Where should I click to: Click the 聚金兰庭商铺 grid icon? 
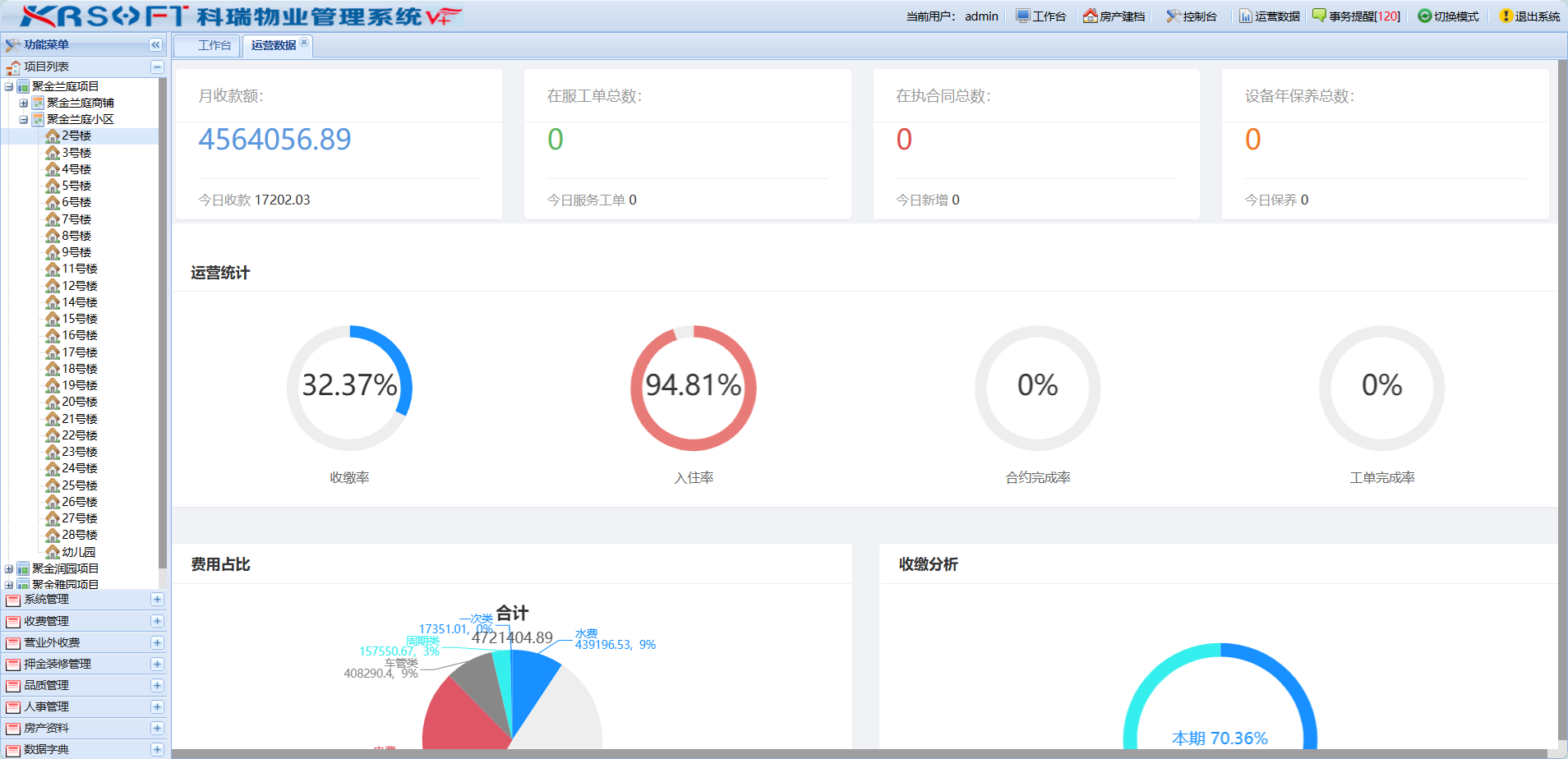38,103
